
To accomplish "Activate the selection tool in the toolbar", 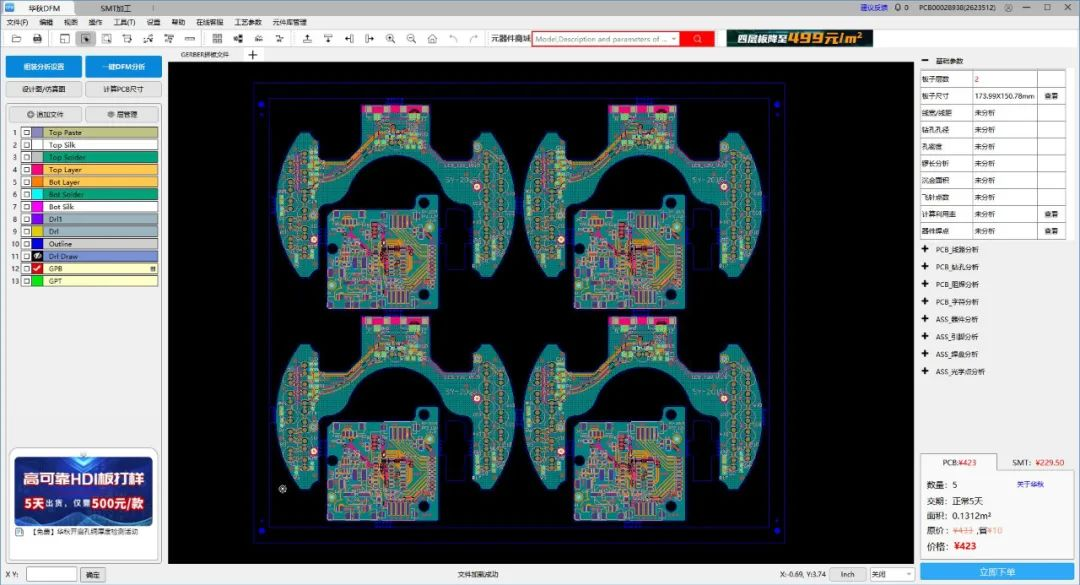I will (x=85, y=38).
